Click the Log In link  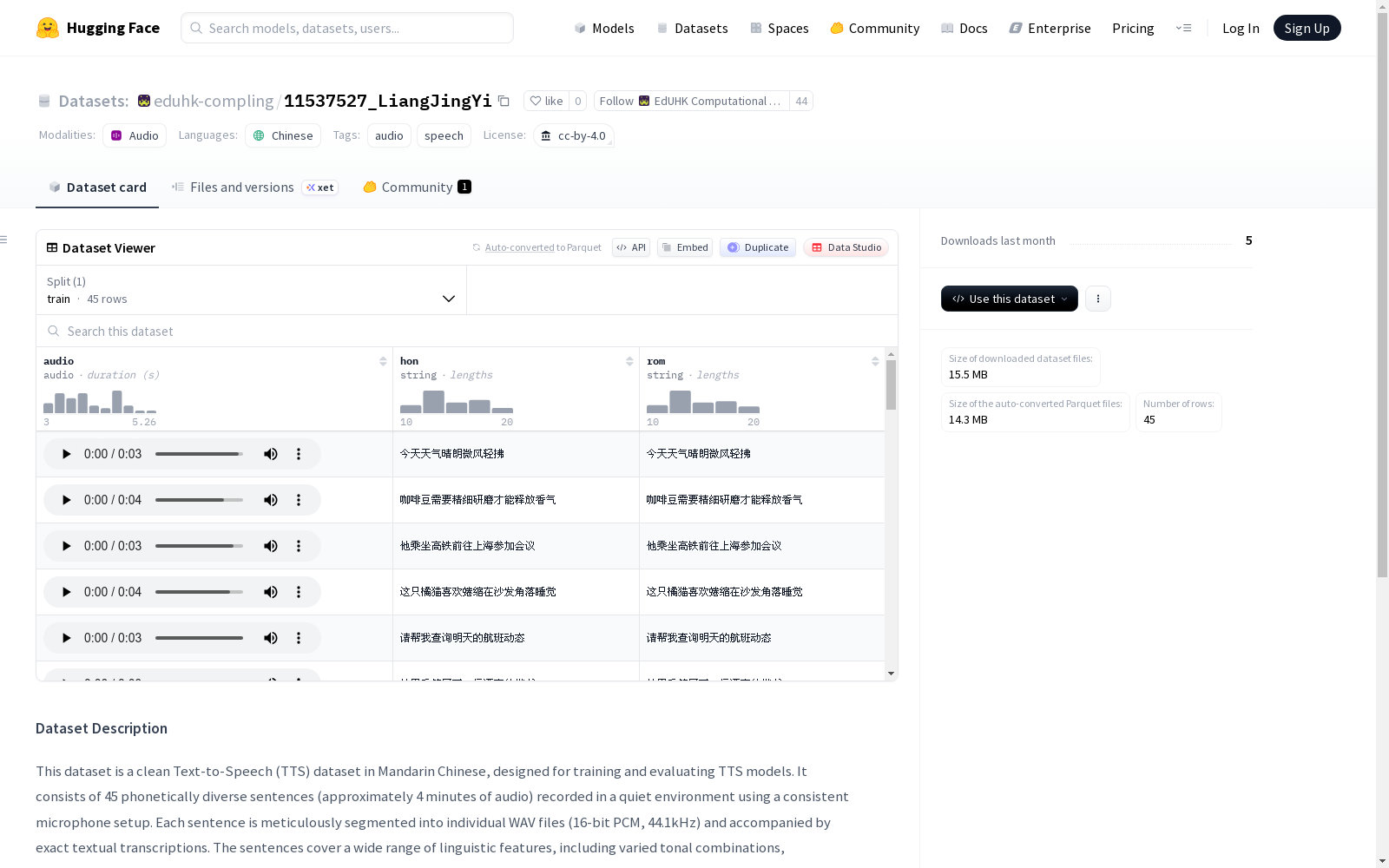click(x=1241, y=28)
